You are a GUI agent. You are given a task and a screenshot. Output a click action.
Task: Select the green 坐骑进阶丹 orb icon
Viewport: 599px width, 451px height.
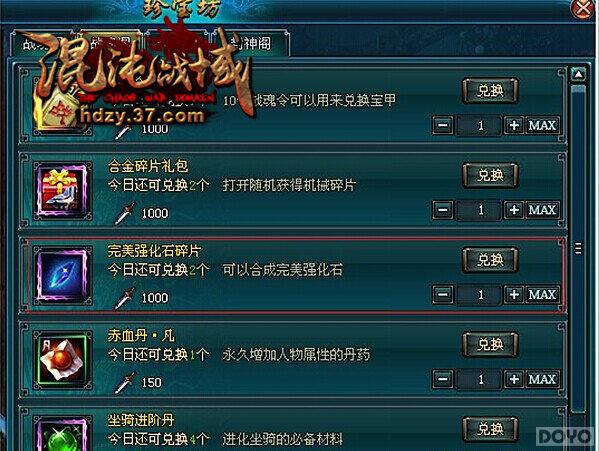point(62,435)
